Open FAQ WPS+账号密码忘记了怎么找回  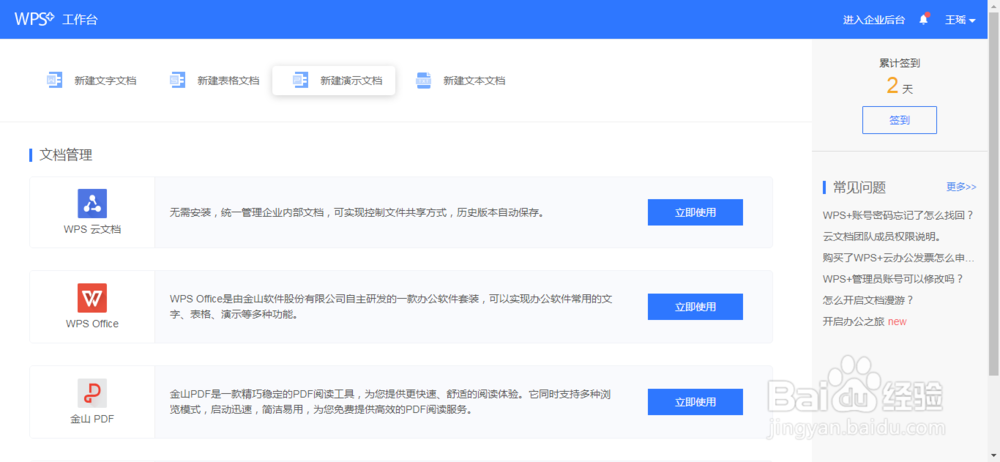pyautogui.click(x=898, y=215)
